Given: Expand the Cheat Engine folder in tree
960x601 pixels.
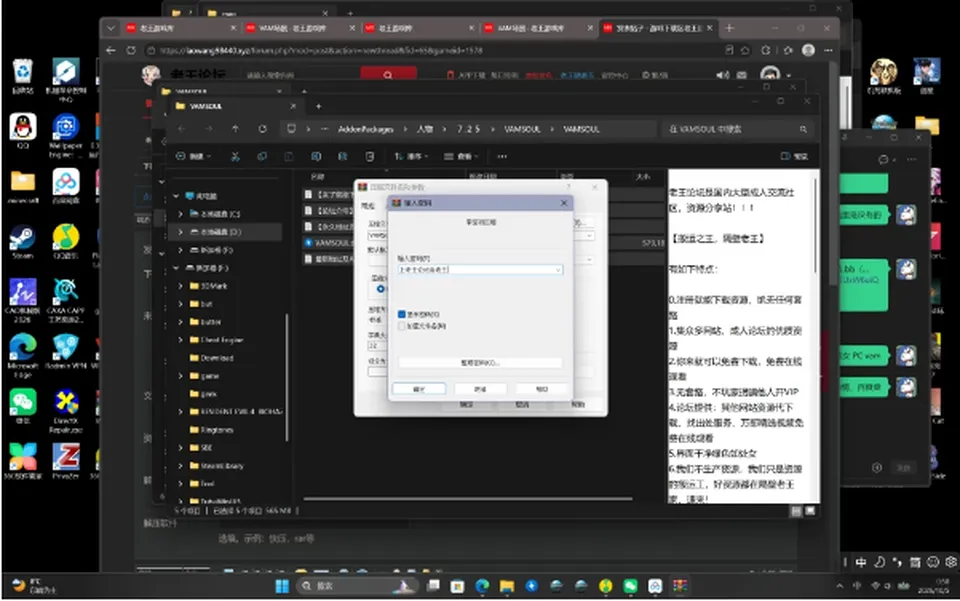Looking at the screenshot, I should pos(181,340).
